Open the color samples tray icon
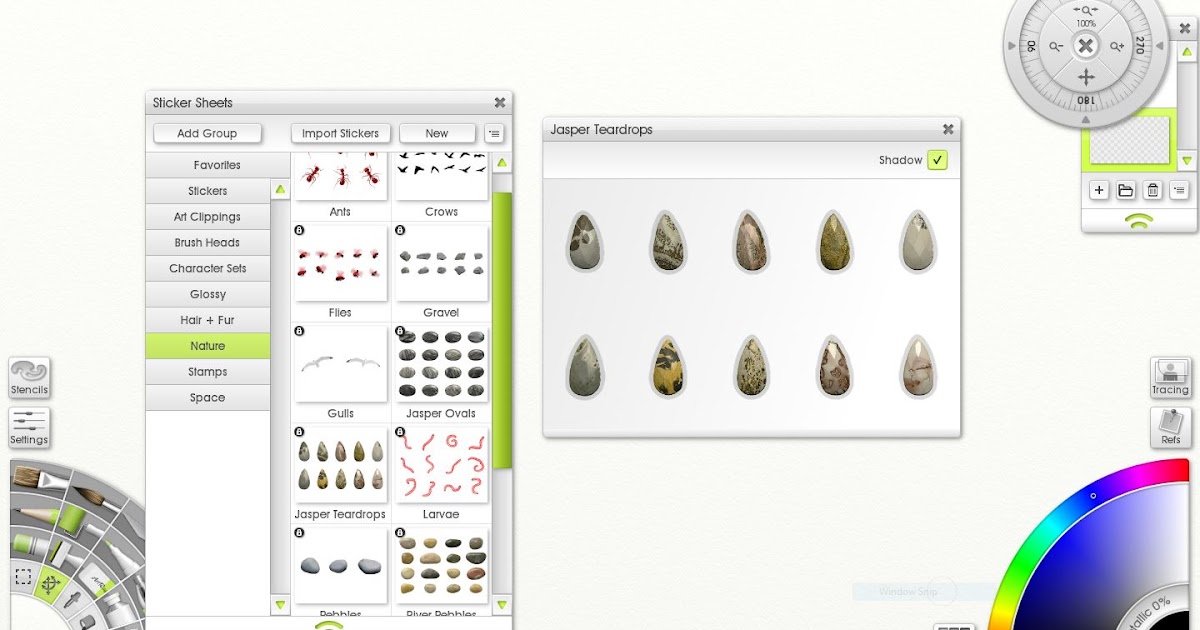The height and width of the screenshot is (630, 1200). (953, 627)
